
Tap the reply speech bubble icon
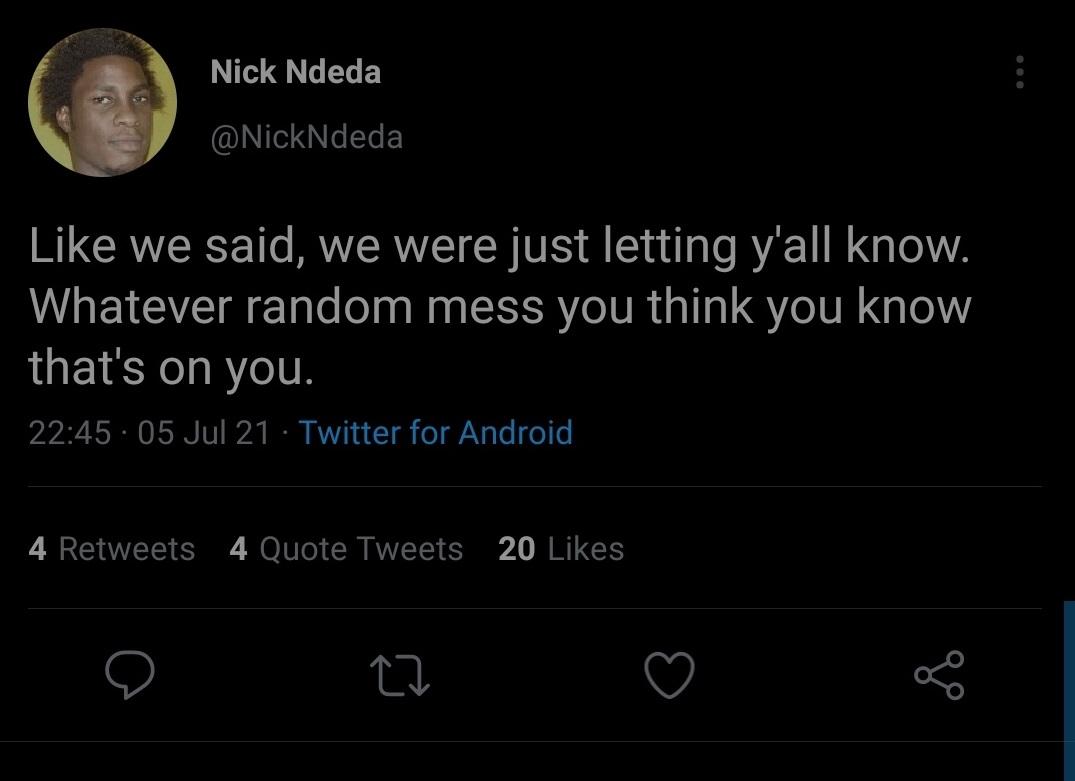tap(130, 674)
